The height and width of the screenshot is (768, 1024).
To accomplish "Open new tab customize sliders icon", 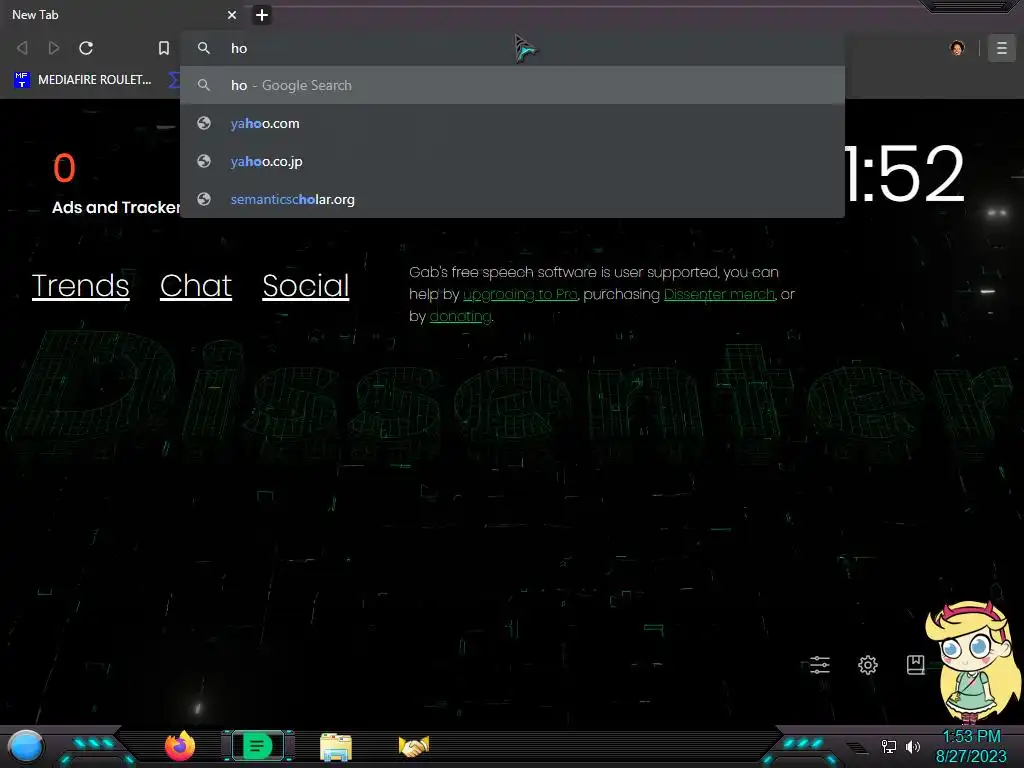I will click(820, 665).
